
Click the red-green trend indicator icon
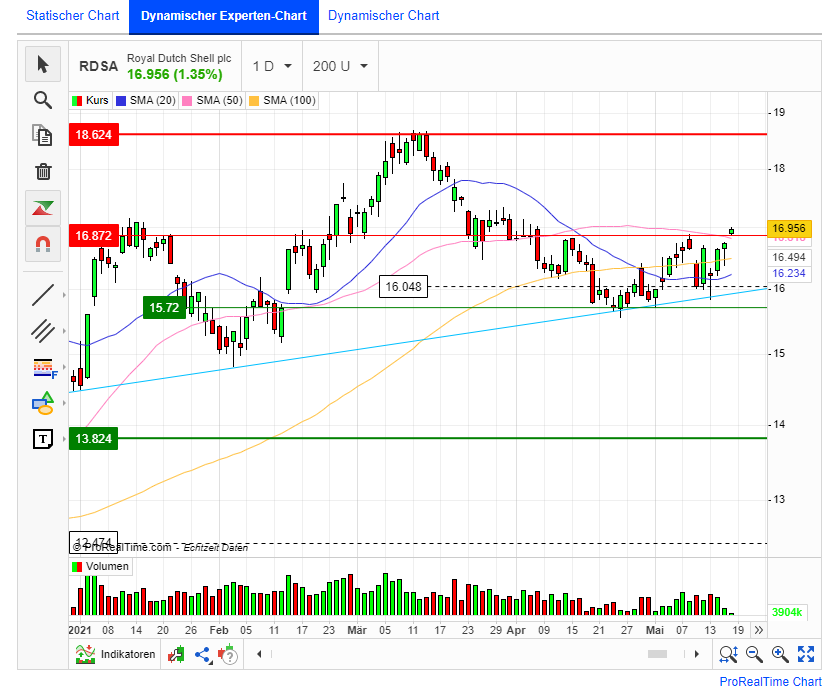tap(43, 208)
